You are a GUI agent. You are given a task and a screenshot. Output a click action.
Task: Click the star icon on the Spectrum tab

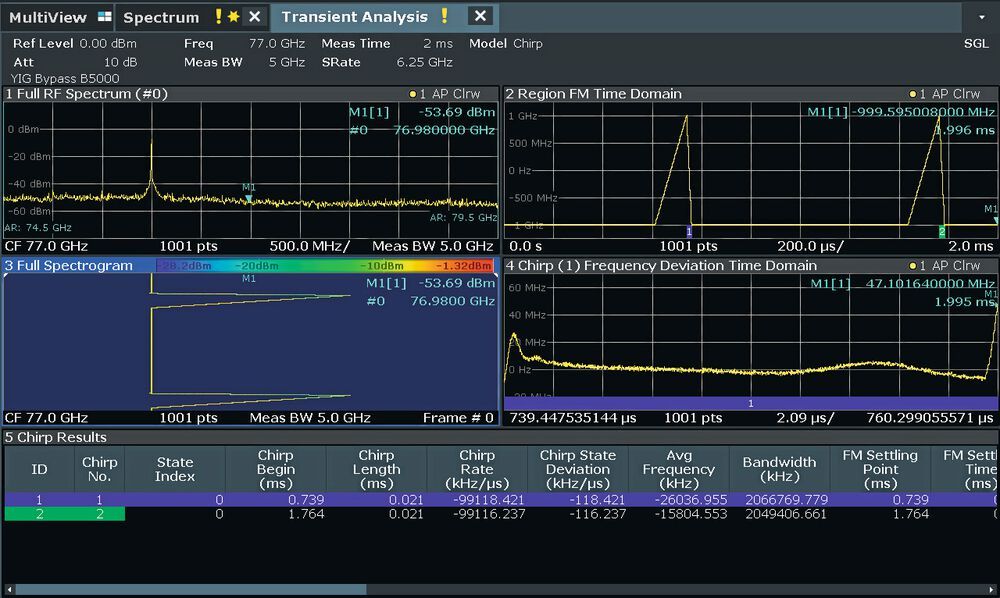(234, 17)
